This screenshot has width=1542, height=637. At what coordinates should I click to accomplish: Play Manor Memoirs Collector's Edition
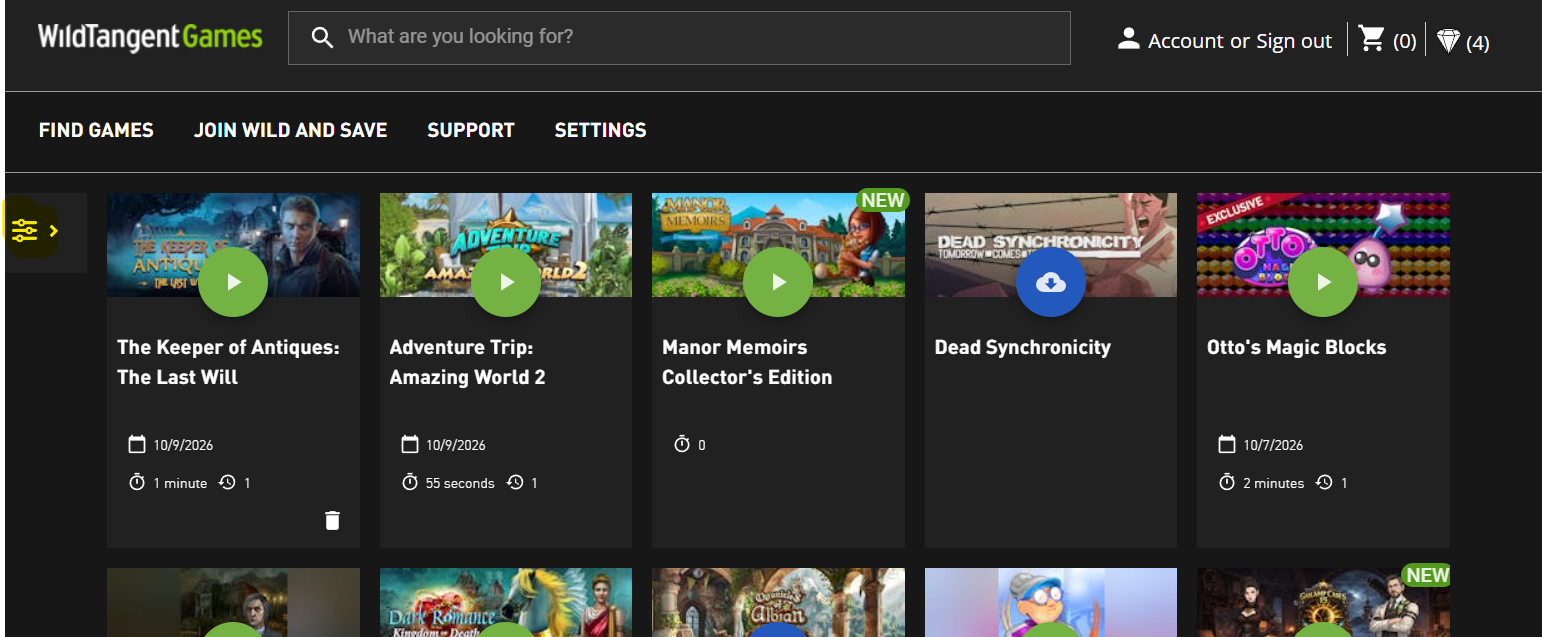pos(778,282)
